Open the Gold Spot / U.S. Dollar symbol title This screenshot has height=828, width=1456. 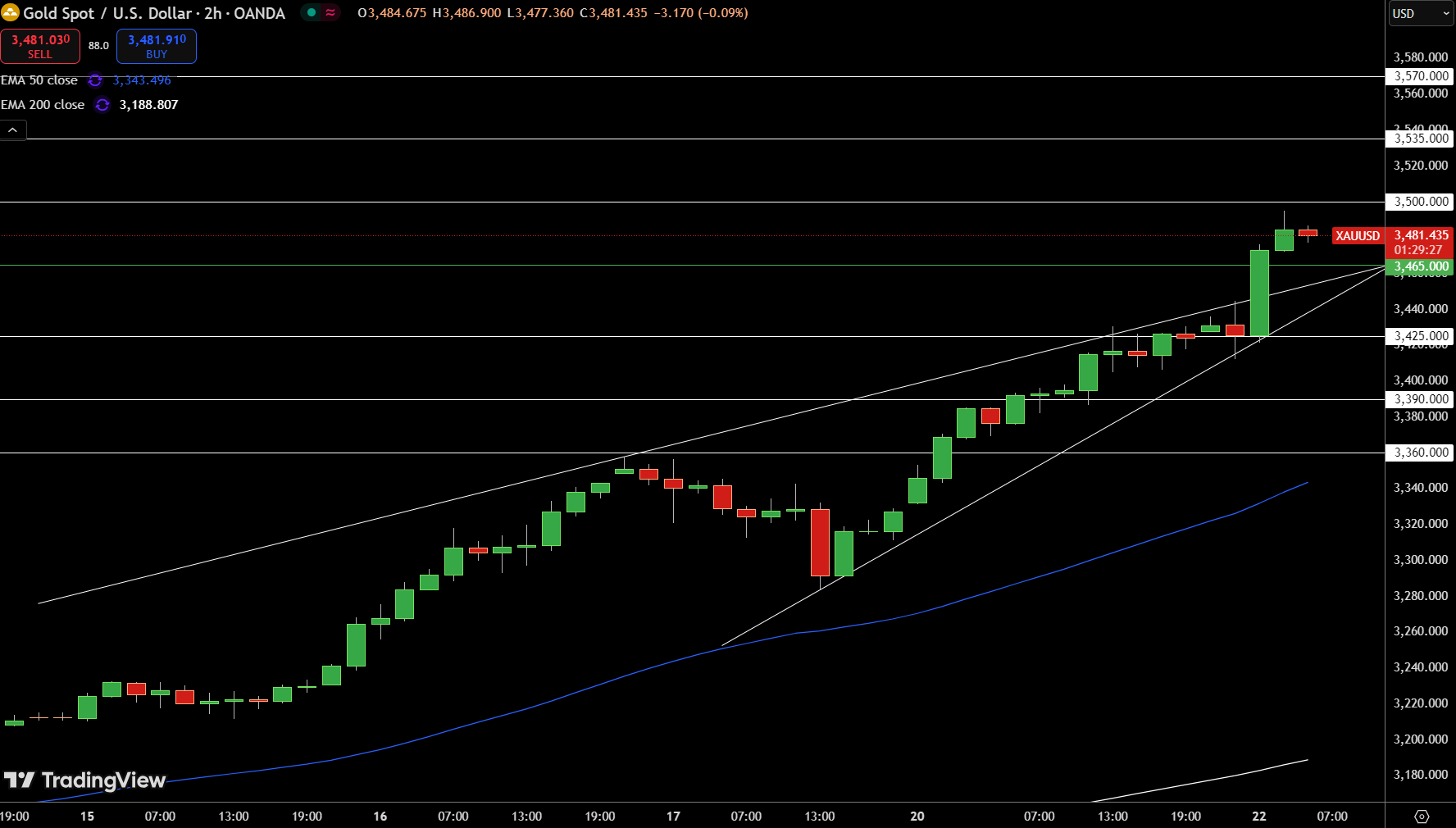click(x=154, y=13)
